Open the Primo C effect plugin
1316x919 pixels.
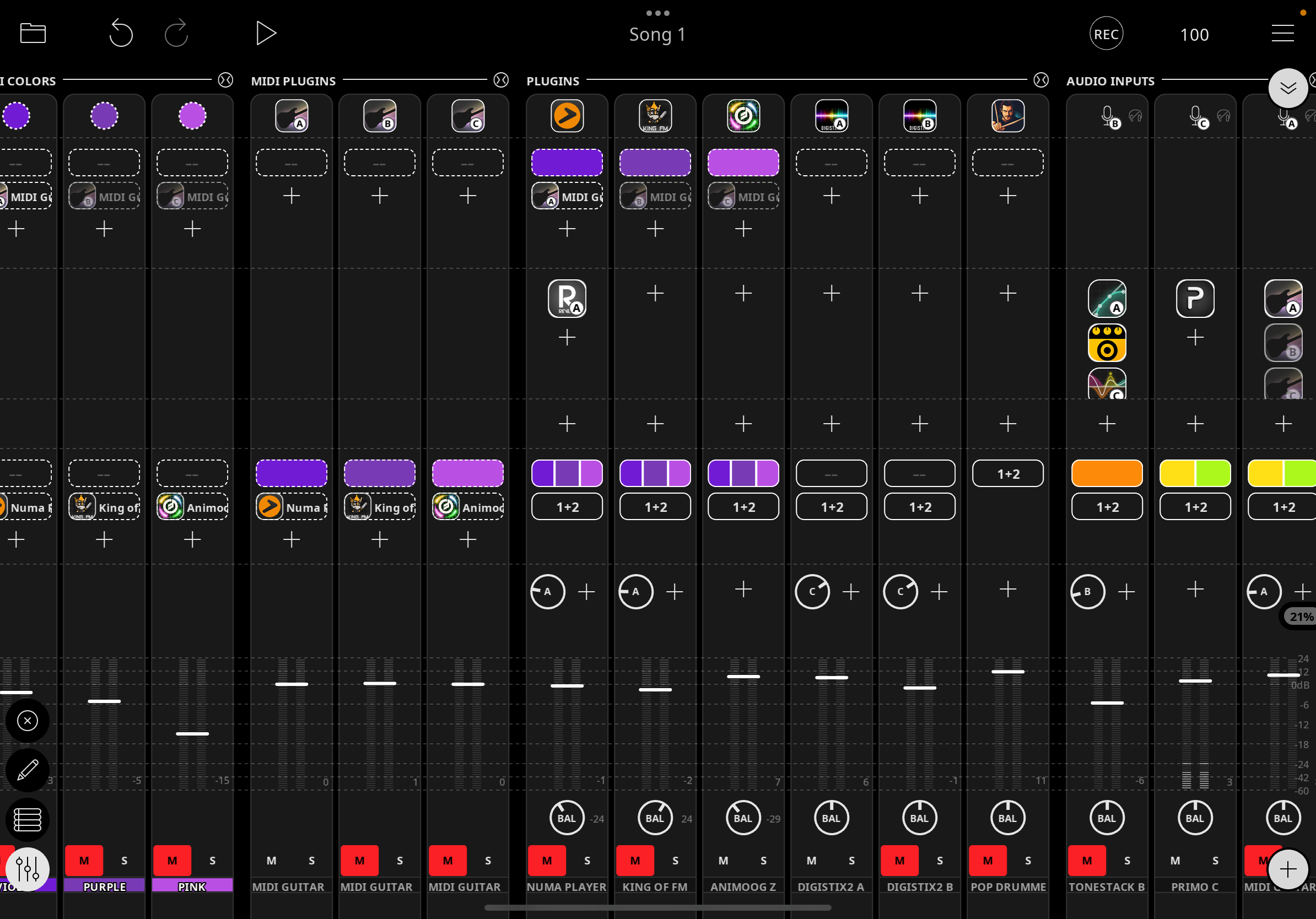[x=1195, y=298]
